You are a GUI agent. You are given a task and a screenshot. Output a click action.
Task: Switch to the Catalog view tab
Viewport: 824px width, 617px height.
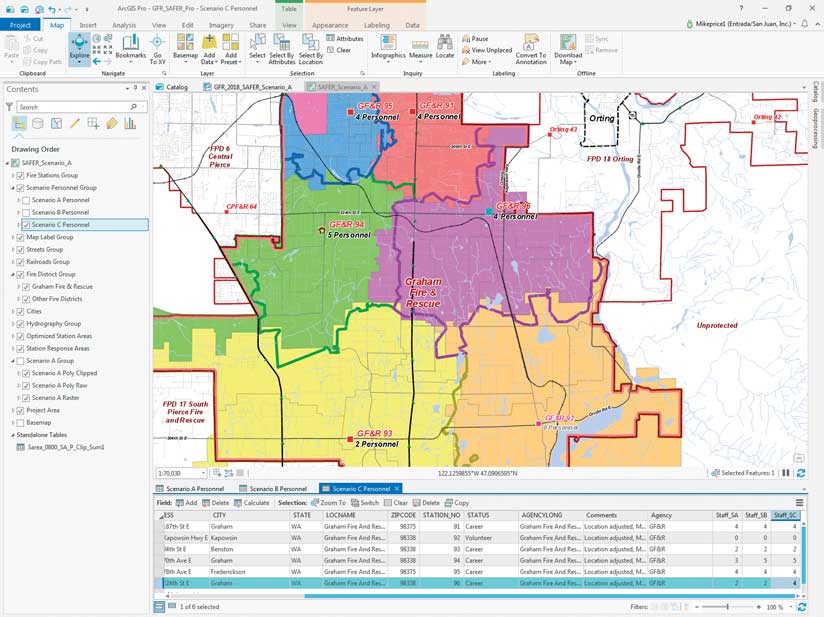[172, 87]
